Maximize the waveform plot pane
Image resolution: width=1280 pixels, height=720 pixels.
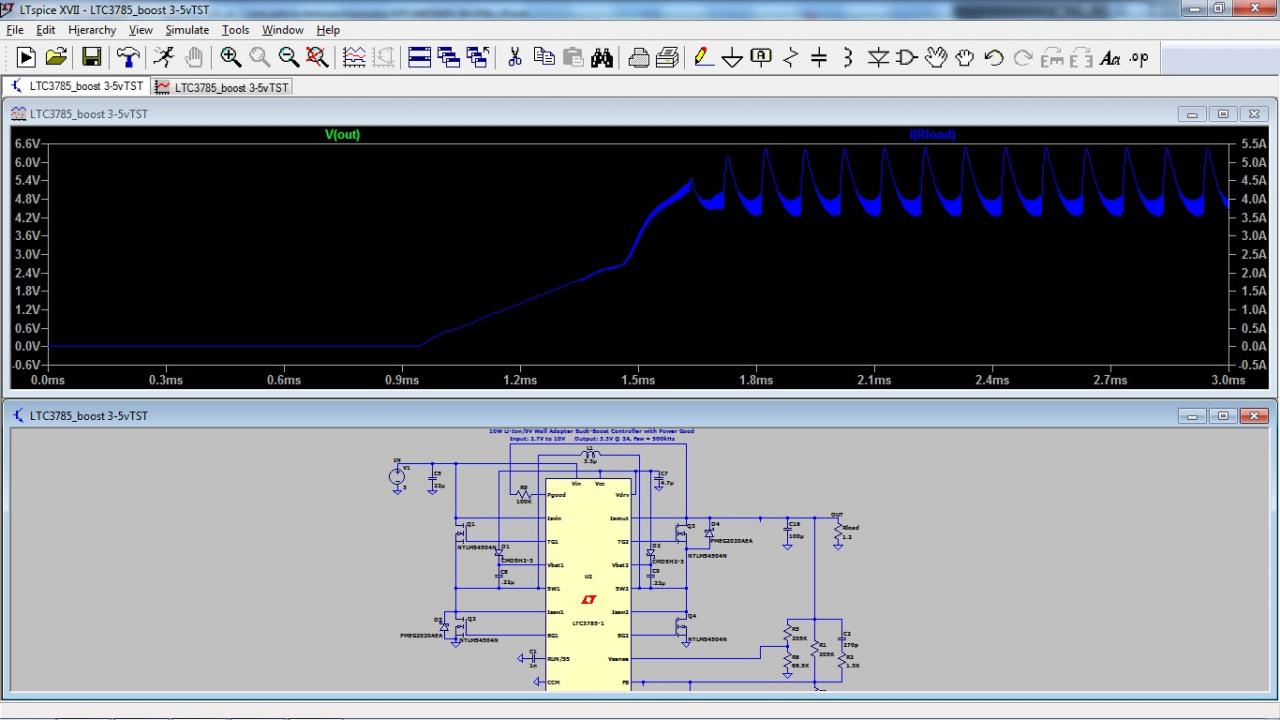pos(1223,114)
